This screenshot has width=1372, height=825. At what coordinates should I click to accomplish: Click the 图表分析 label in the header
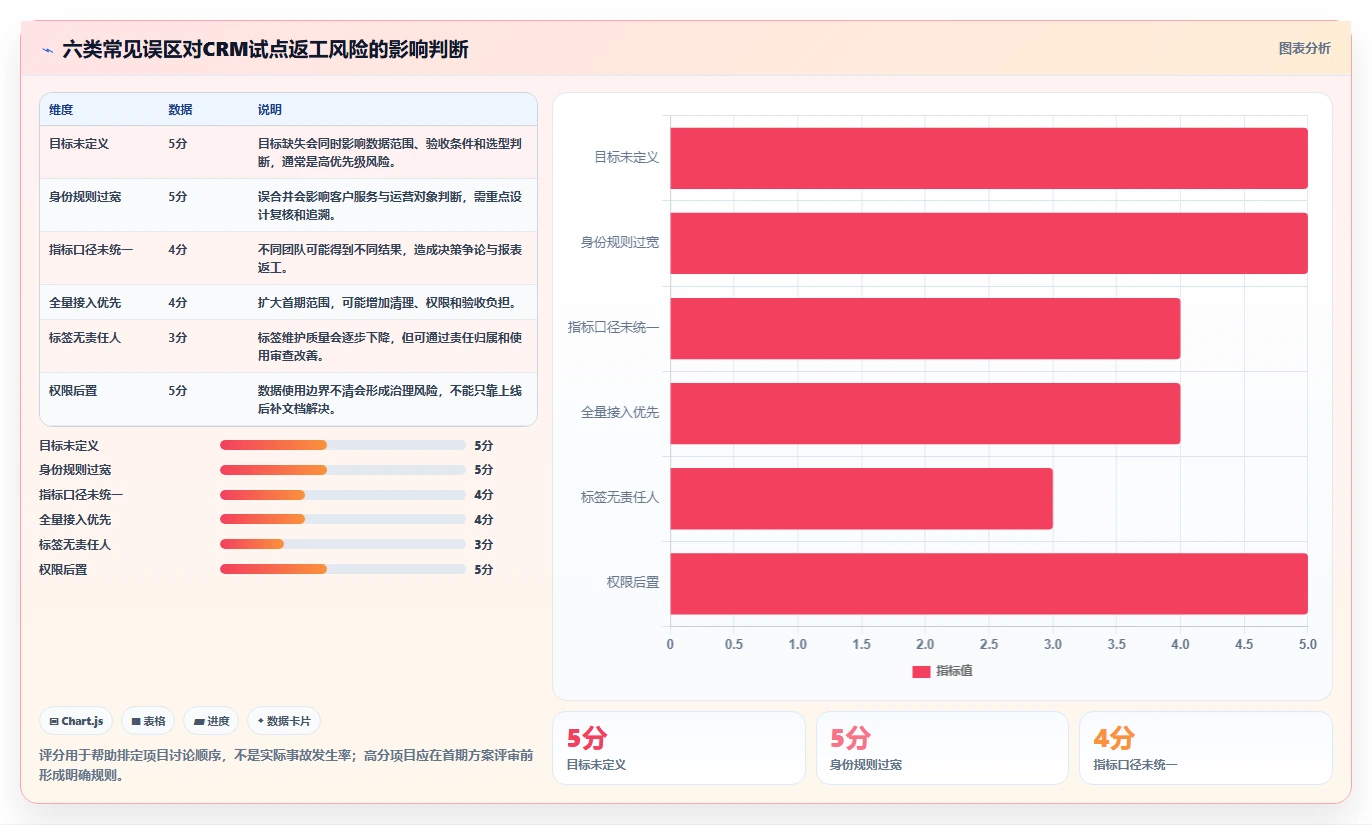point(1304,48)
